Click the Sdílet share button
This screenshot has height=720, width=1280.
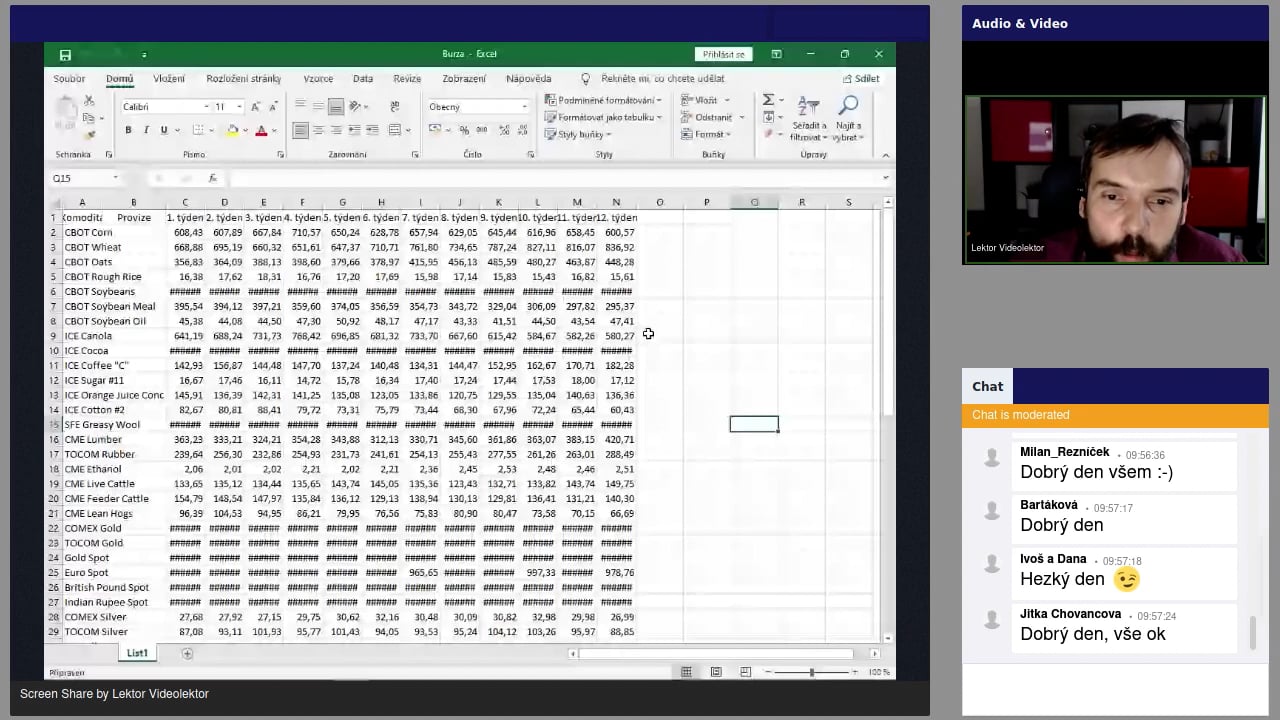(x=861, y=79)
